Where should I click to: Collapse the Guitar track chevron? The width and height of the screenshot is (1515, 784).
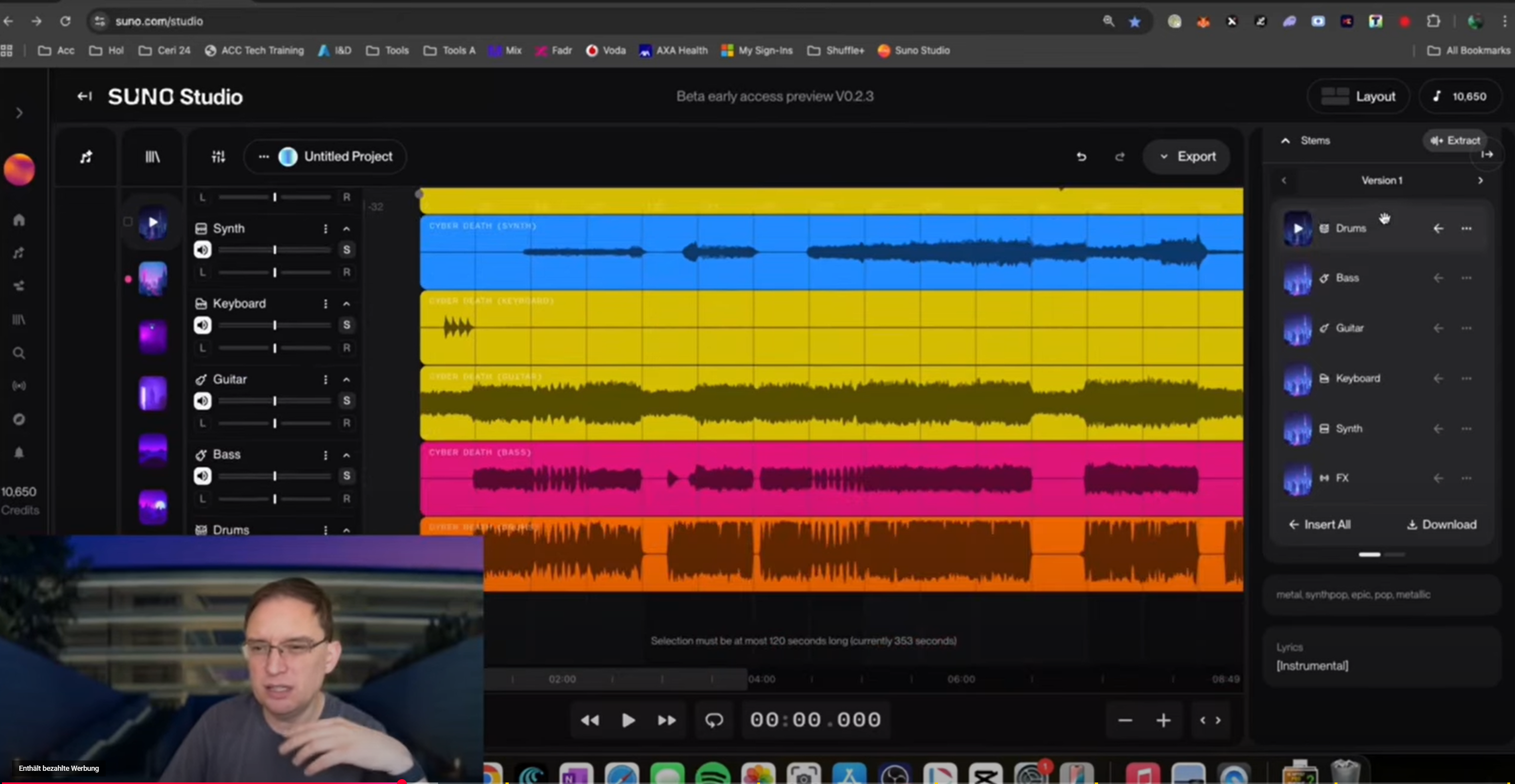[x=346, y=379]
